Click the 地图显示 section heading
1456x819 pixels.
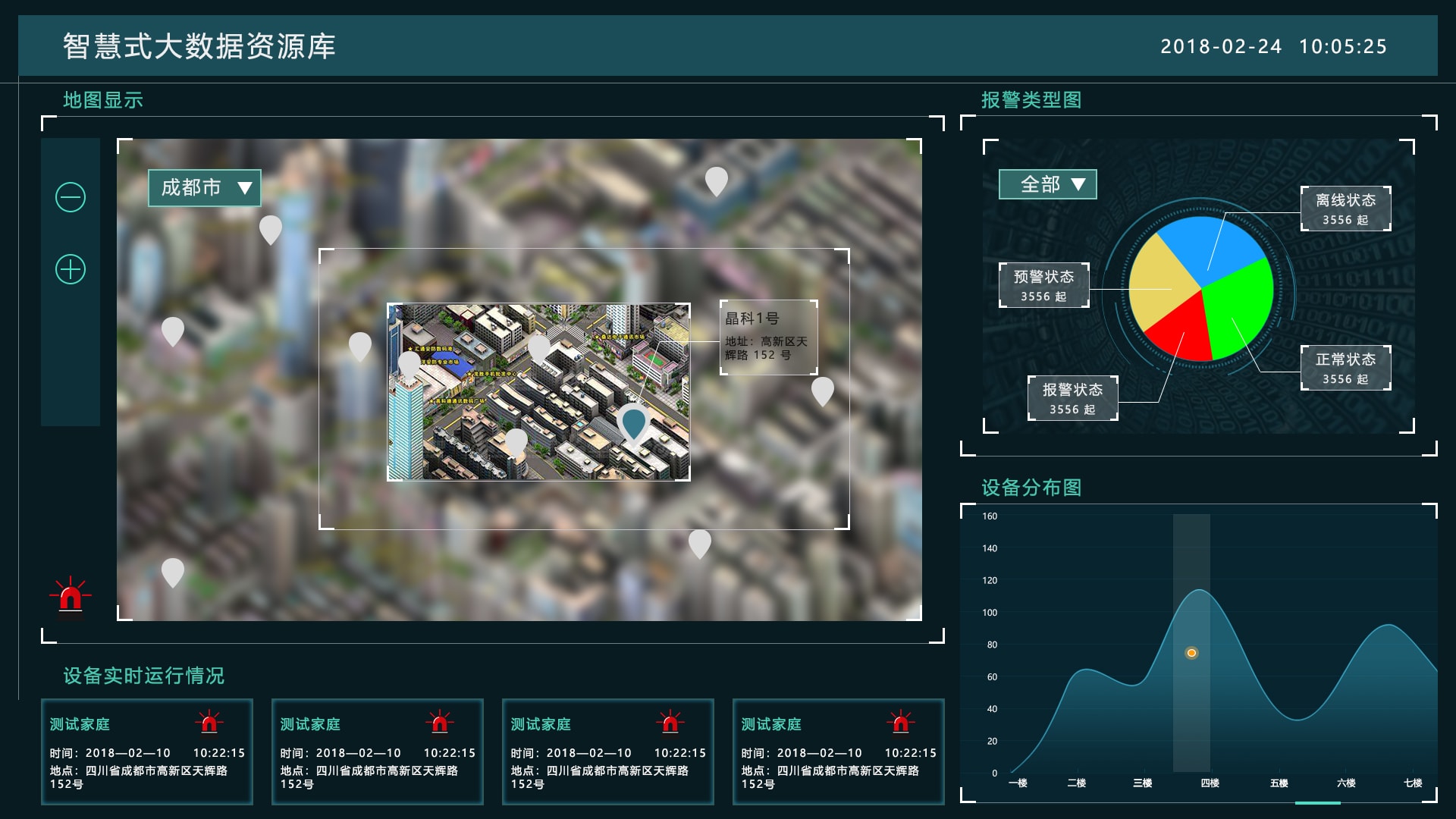(103, 100)
